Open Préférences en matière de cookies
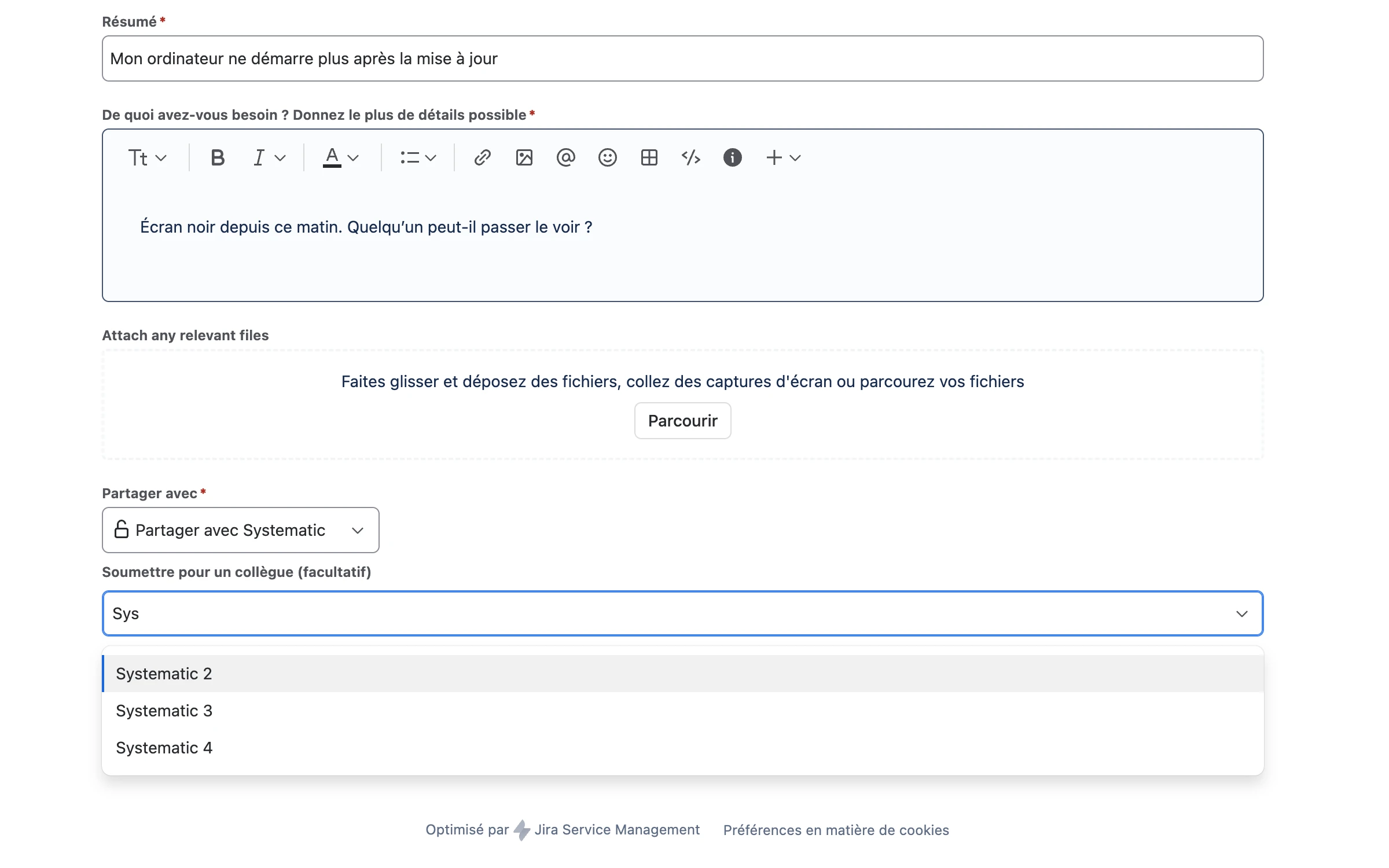 [x=836, y=830]
